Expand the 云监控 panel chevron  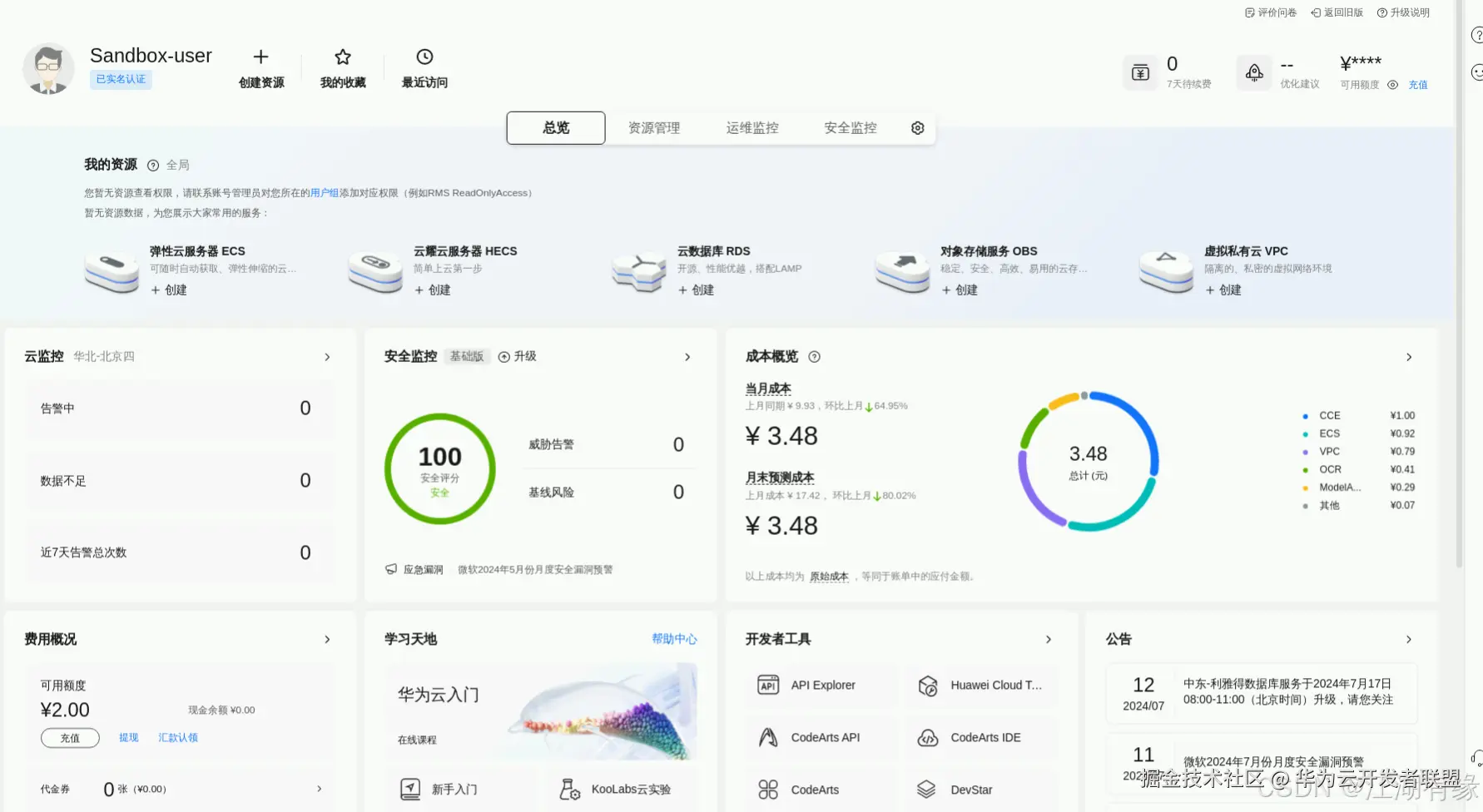327,356
